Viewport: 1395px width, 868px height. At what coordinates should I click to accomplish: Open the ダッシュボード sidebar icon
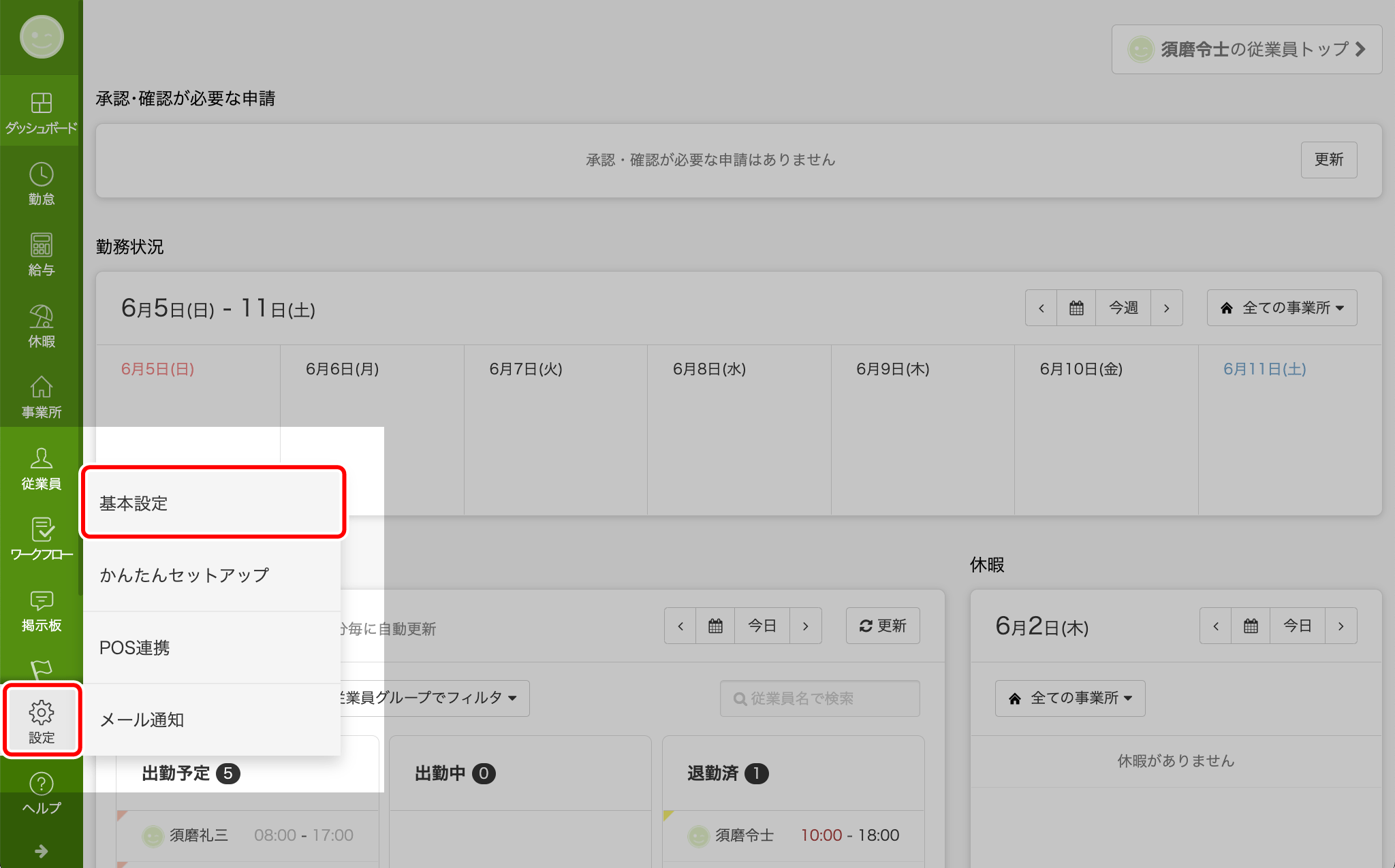41,112
